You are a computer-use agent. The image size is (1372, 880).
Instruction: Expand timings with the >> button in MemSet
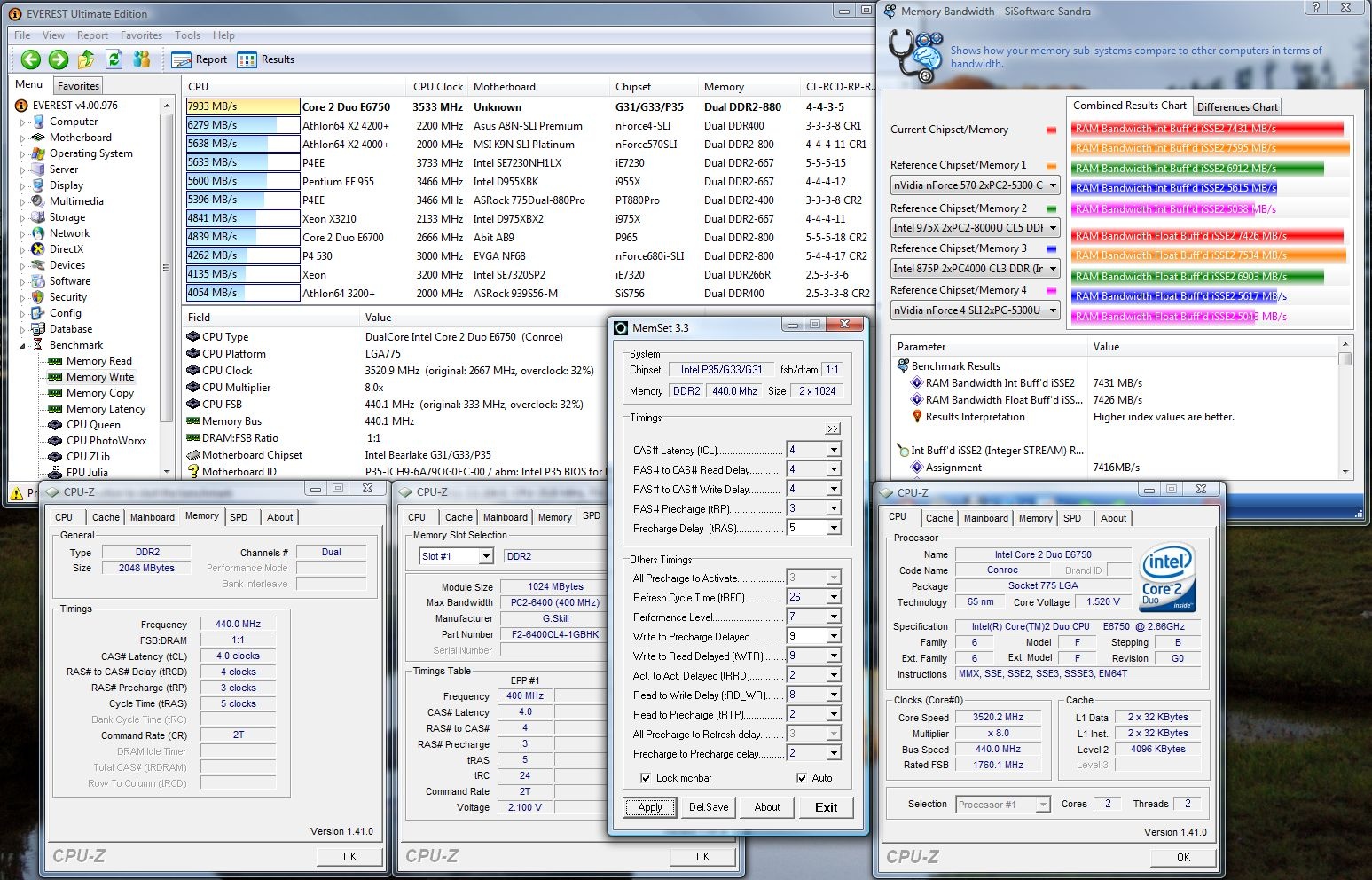coord(833,428)
